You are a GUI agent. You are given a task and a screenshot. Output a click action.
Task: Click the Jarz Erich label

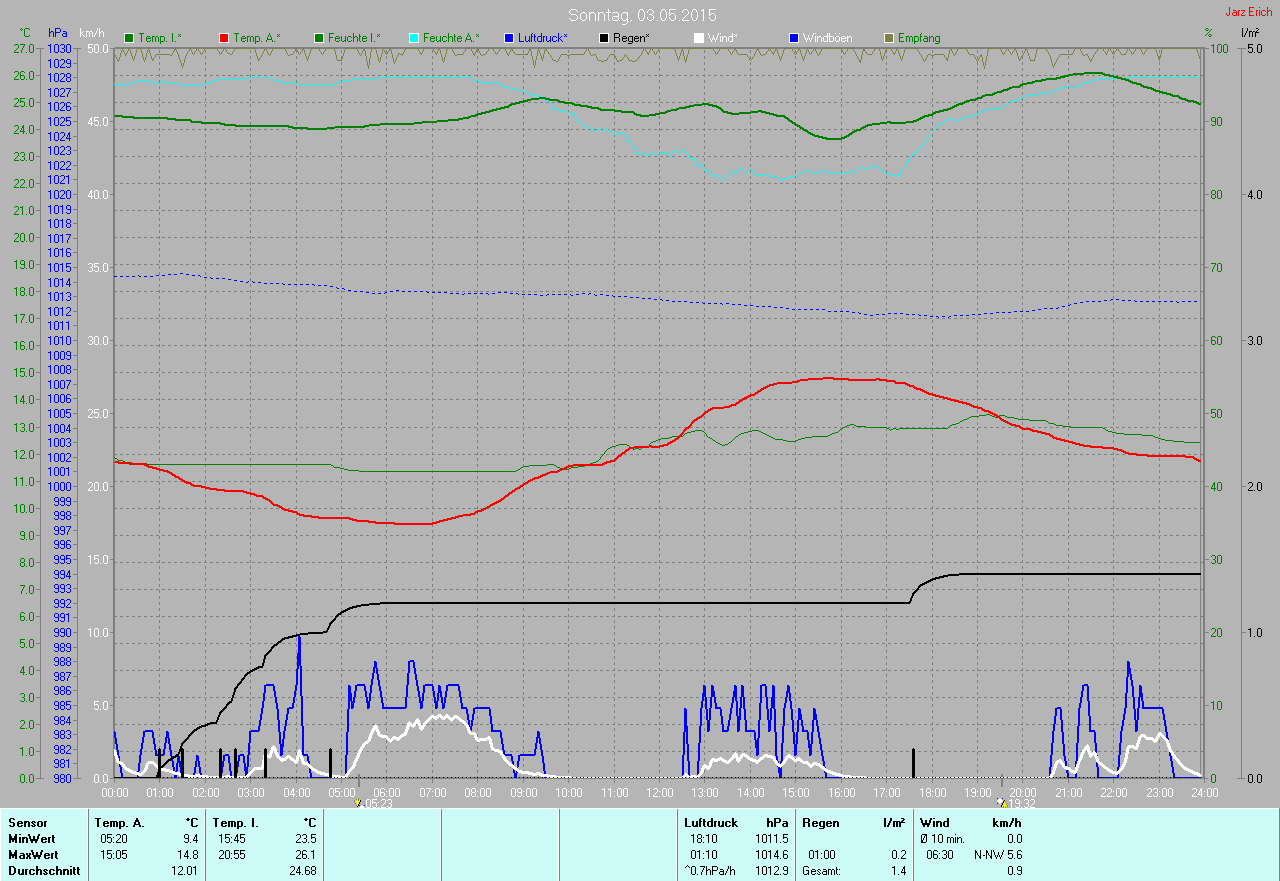[x=1248, y=12]
